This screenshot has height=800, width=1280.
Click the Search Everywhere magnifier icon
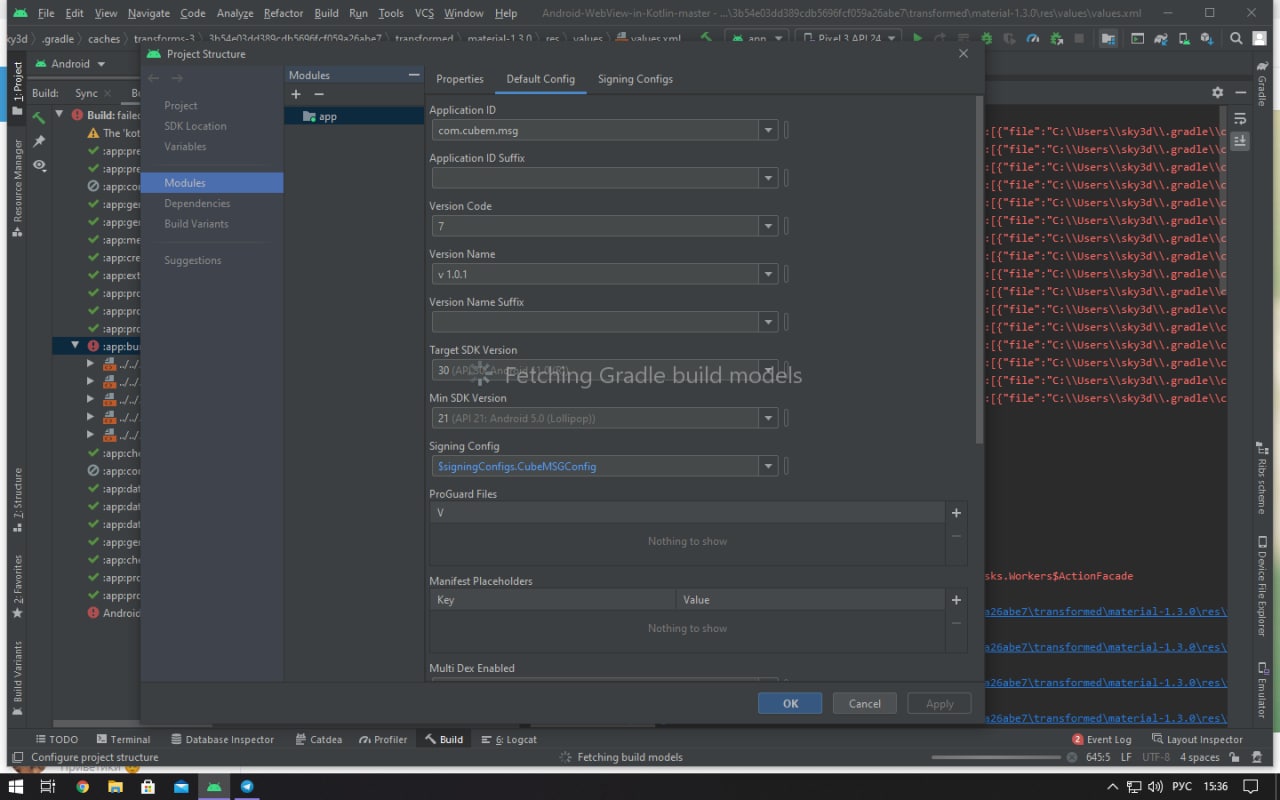(1236, 38)
